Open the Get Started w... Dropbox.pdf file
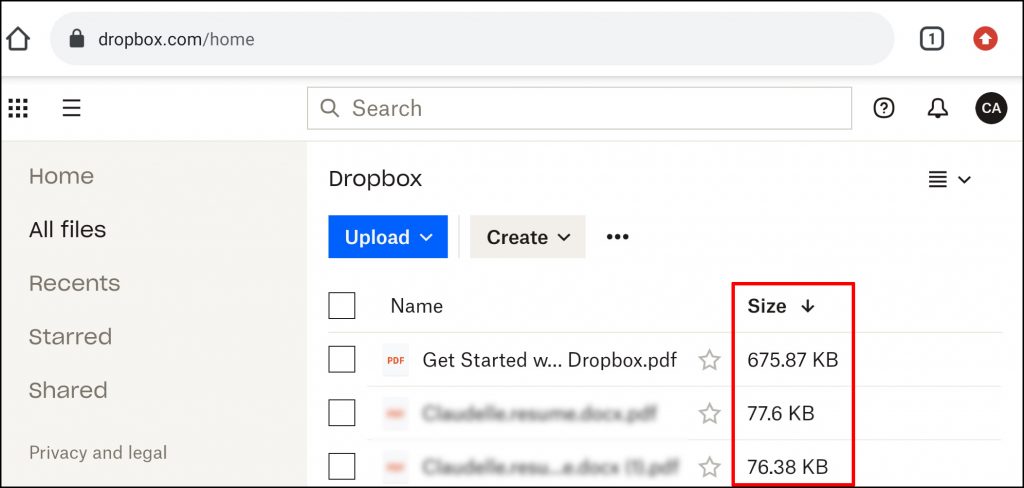Screen dimensions: 1024x488 (549, 360)
